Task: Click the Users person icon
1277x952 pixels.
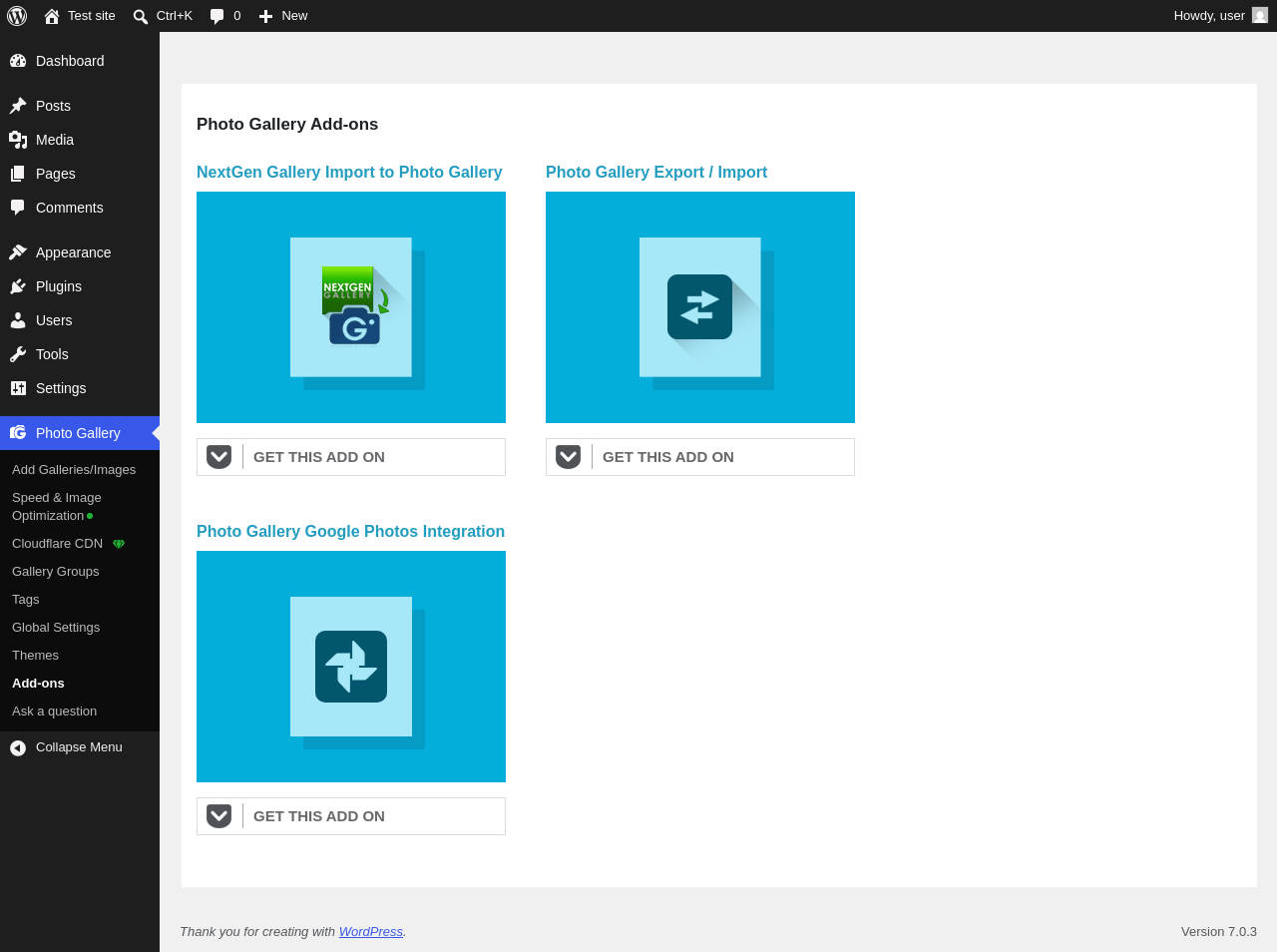Action: [18, 320]
